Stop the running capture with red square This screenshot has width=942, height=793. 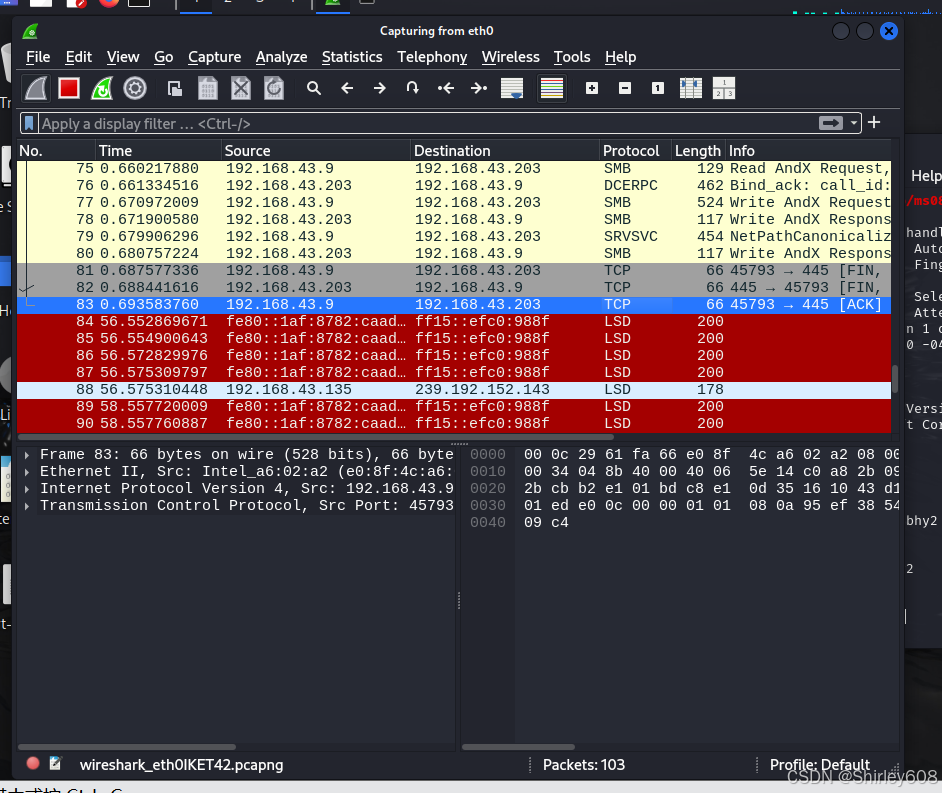coord(69,89)
